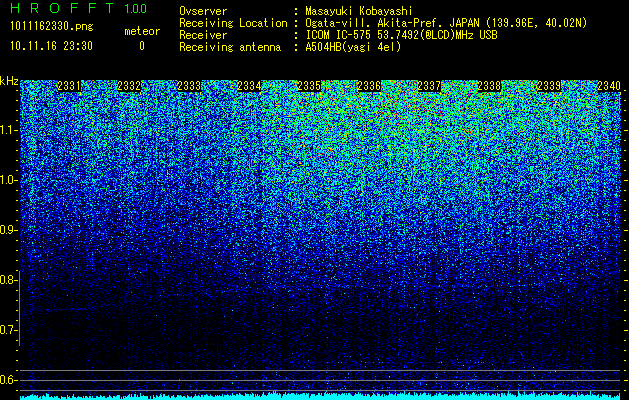Viewport: 629px width, 400px height.
Task: Click time marker 2334
Action: click(249, 86)
